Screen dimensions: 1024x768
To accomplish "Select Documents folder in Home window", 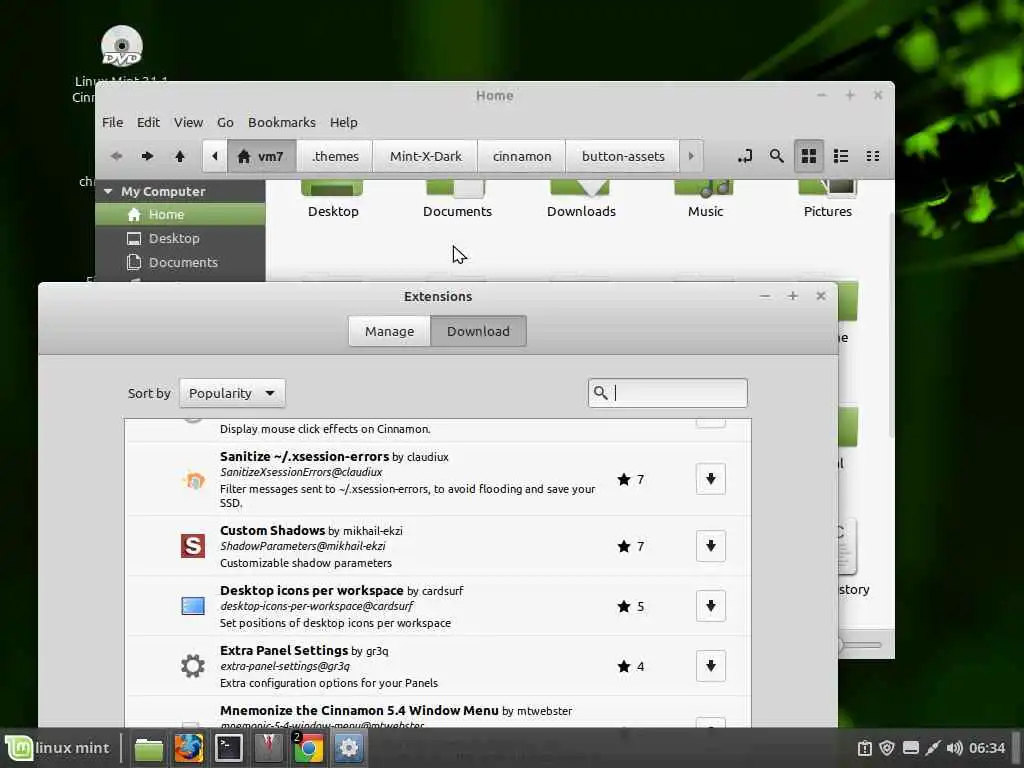I will 457,200.
